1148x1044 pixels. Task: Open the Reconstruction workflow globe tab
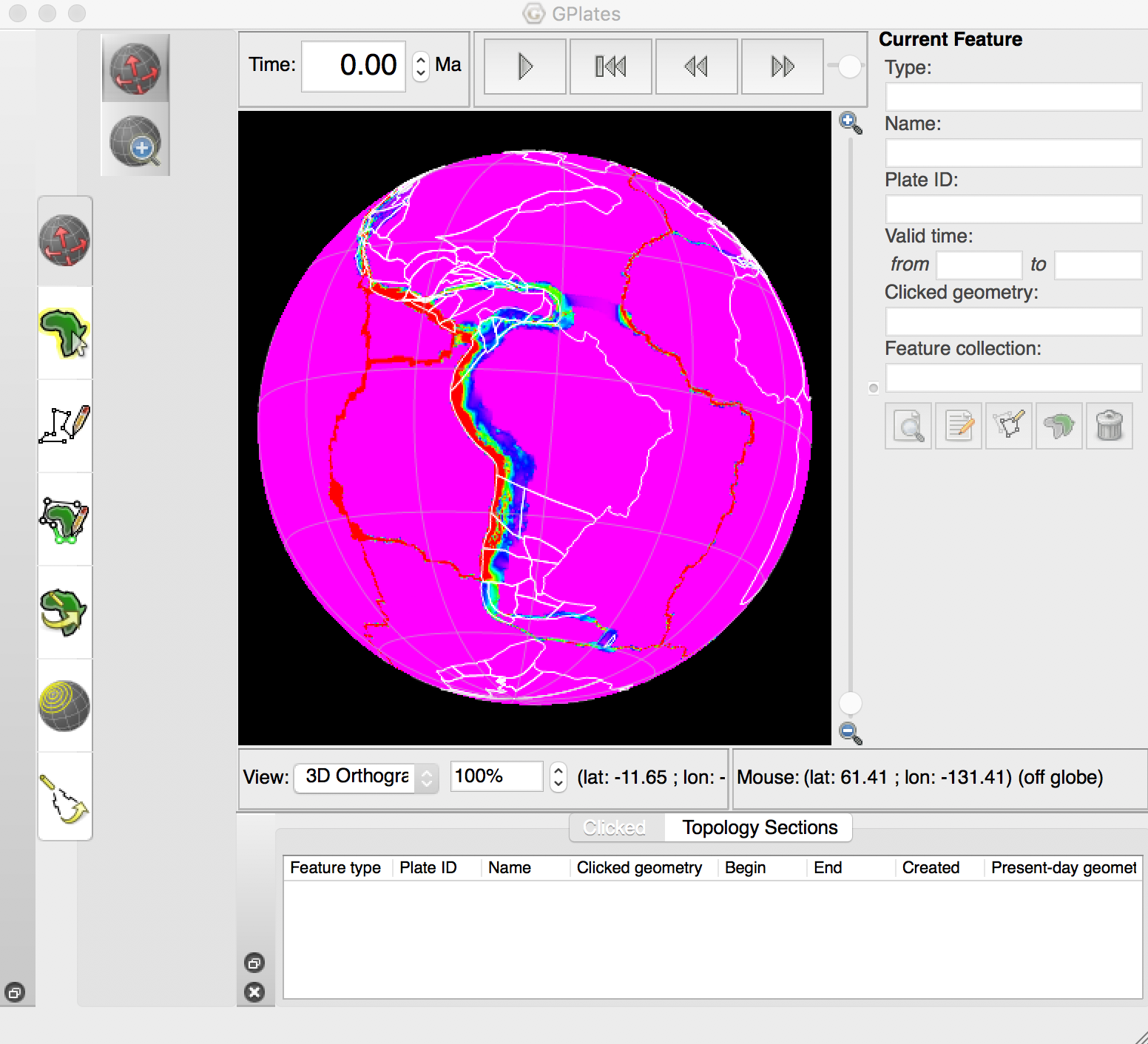point(65,241)
